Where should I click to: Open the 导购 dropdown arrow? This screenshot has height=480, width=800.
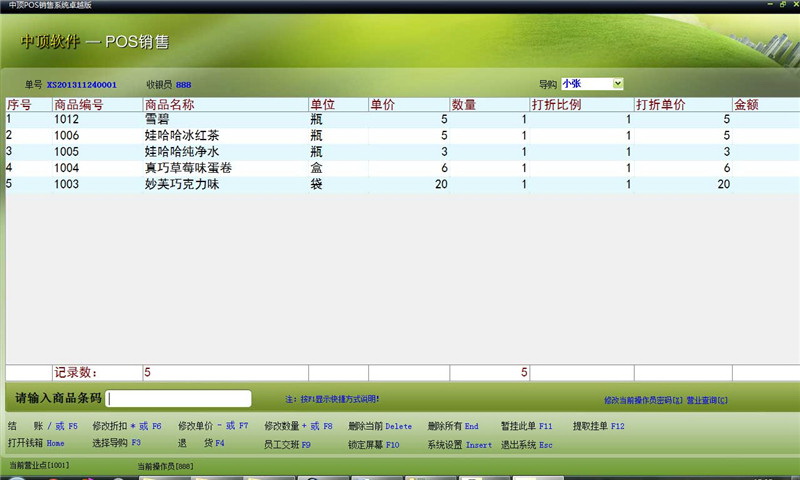[617, 84]
